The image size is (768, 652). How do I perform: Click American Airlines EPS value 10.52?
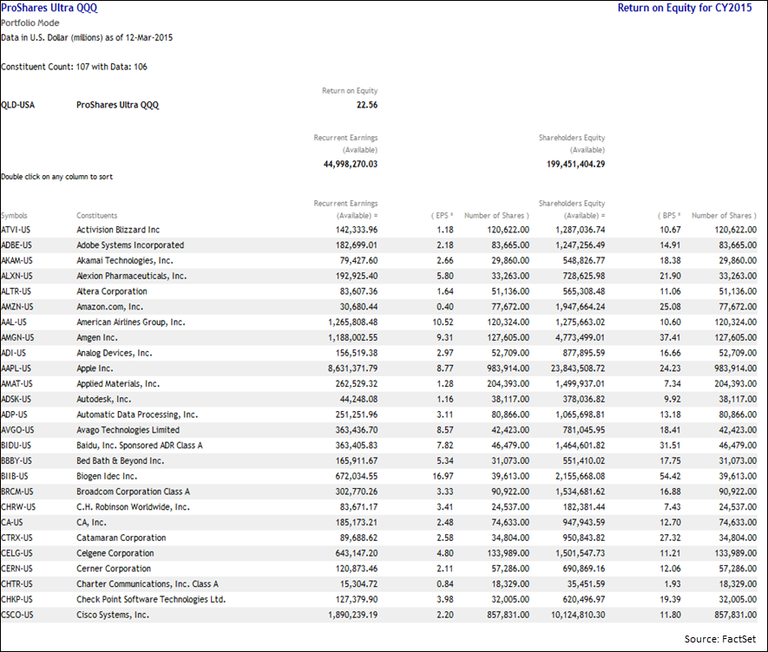443,322
